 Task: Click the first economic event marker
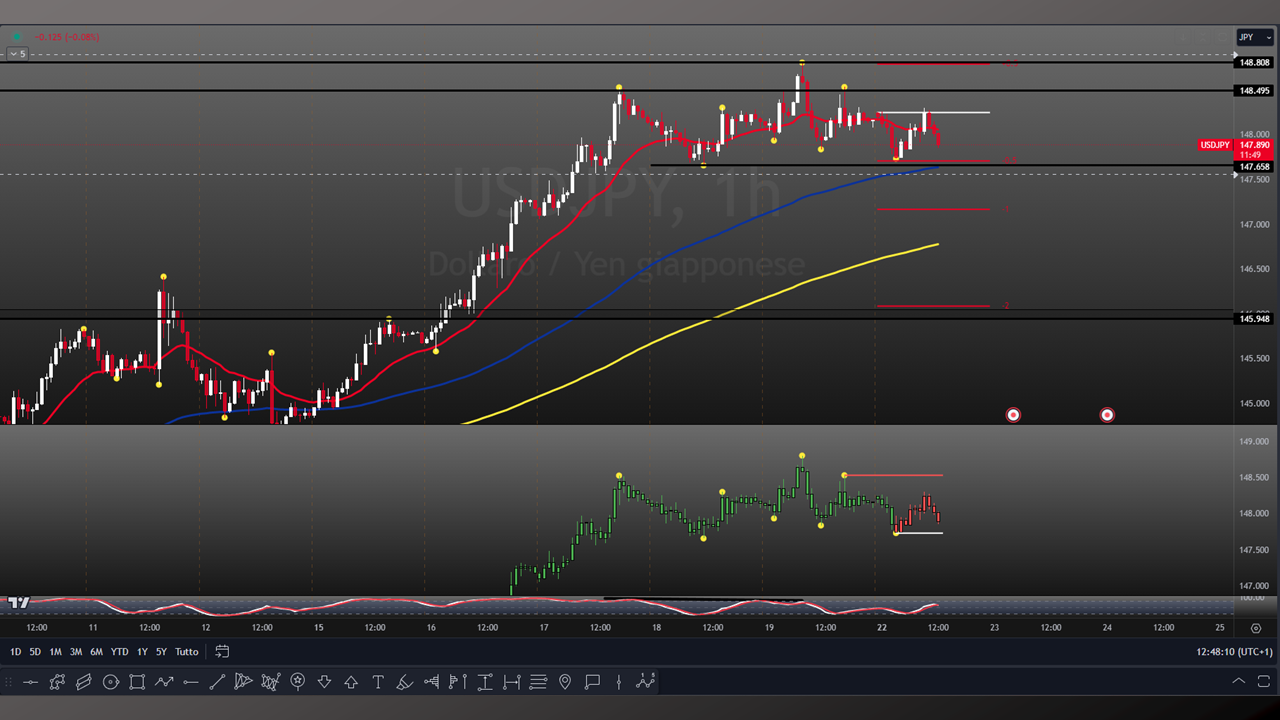[x=1013, y=415]
